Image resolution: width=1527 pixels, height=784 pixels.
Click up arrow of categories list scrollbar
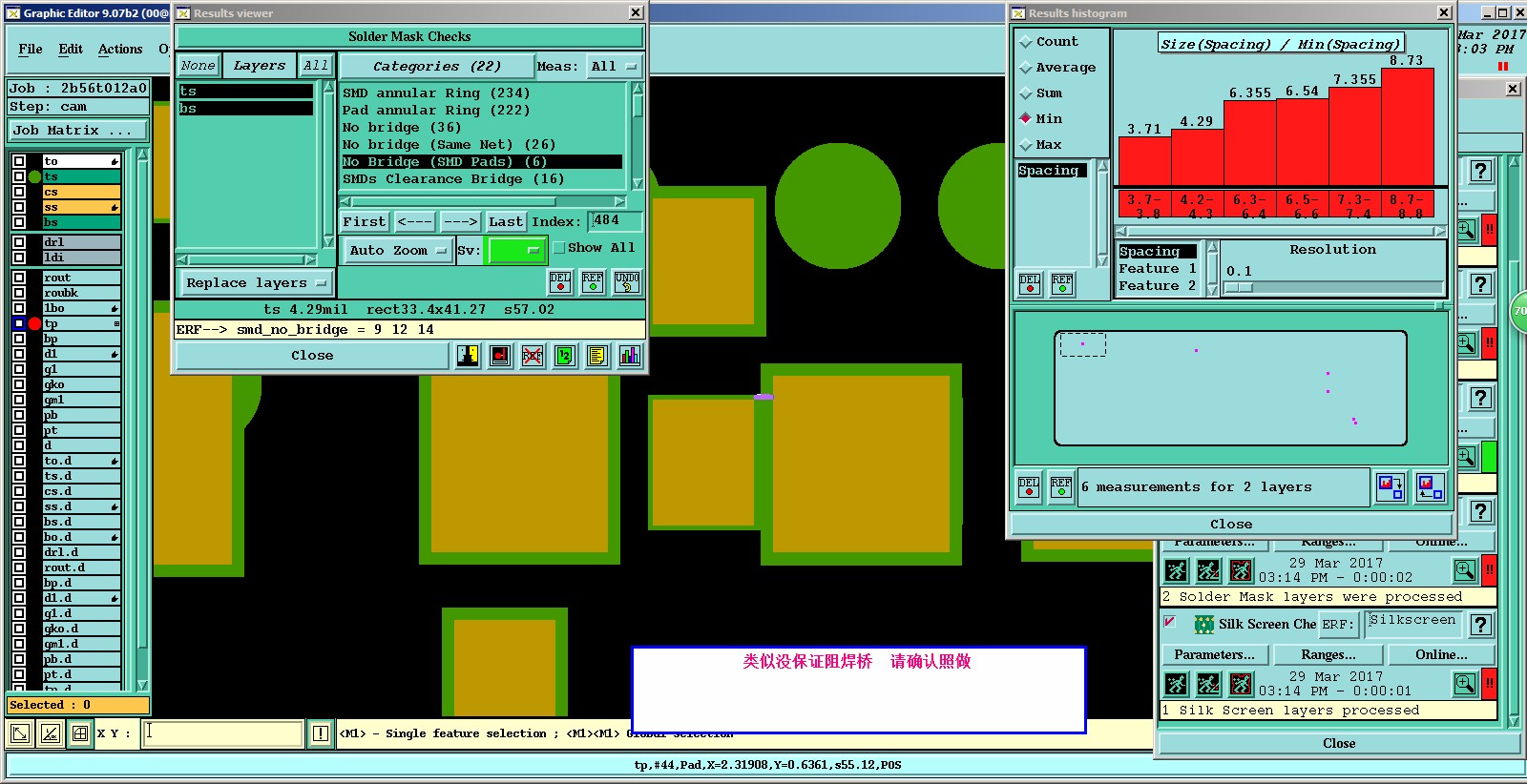[638, 88]
